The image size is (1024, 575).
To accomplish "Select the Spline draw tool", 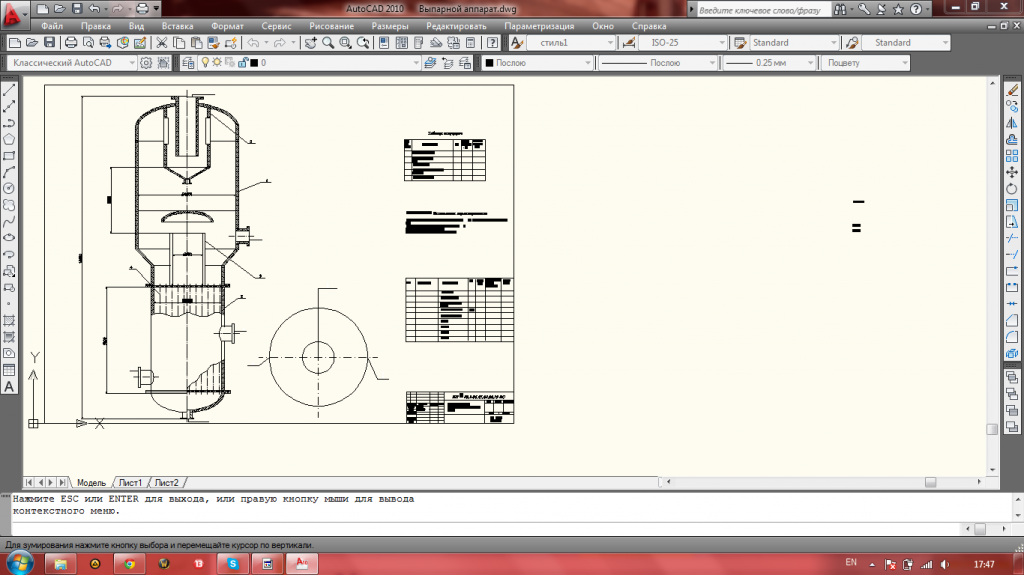I will pos(9,222).
